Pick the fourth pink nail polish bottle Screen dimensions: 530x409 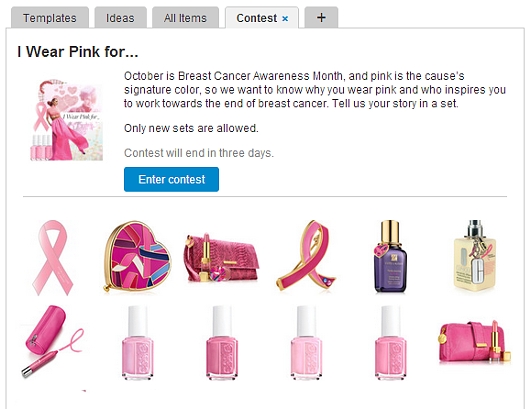click(x=391, y=343)
